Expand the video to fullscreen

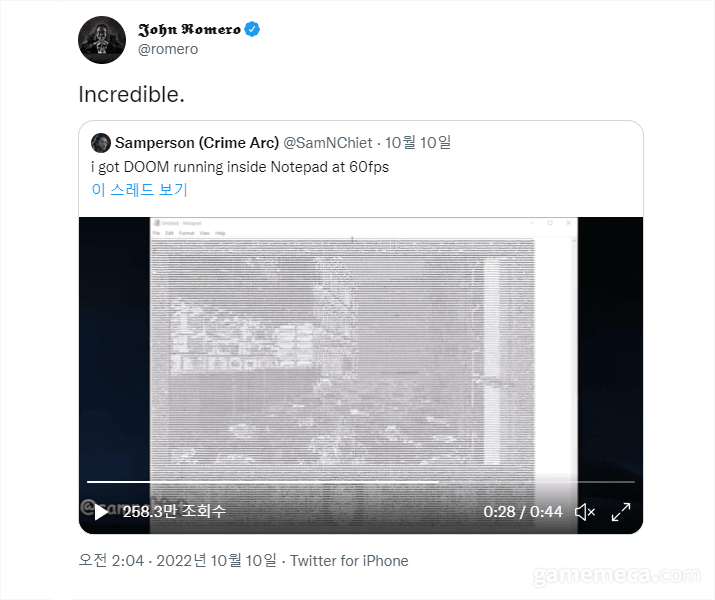point(621,512)
